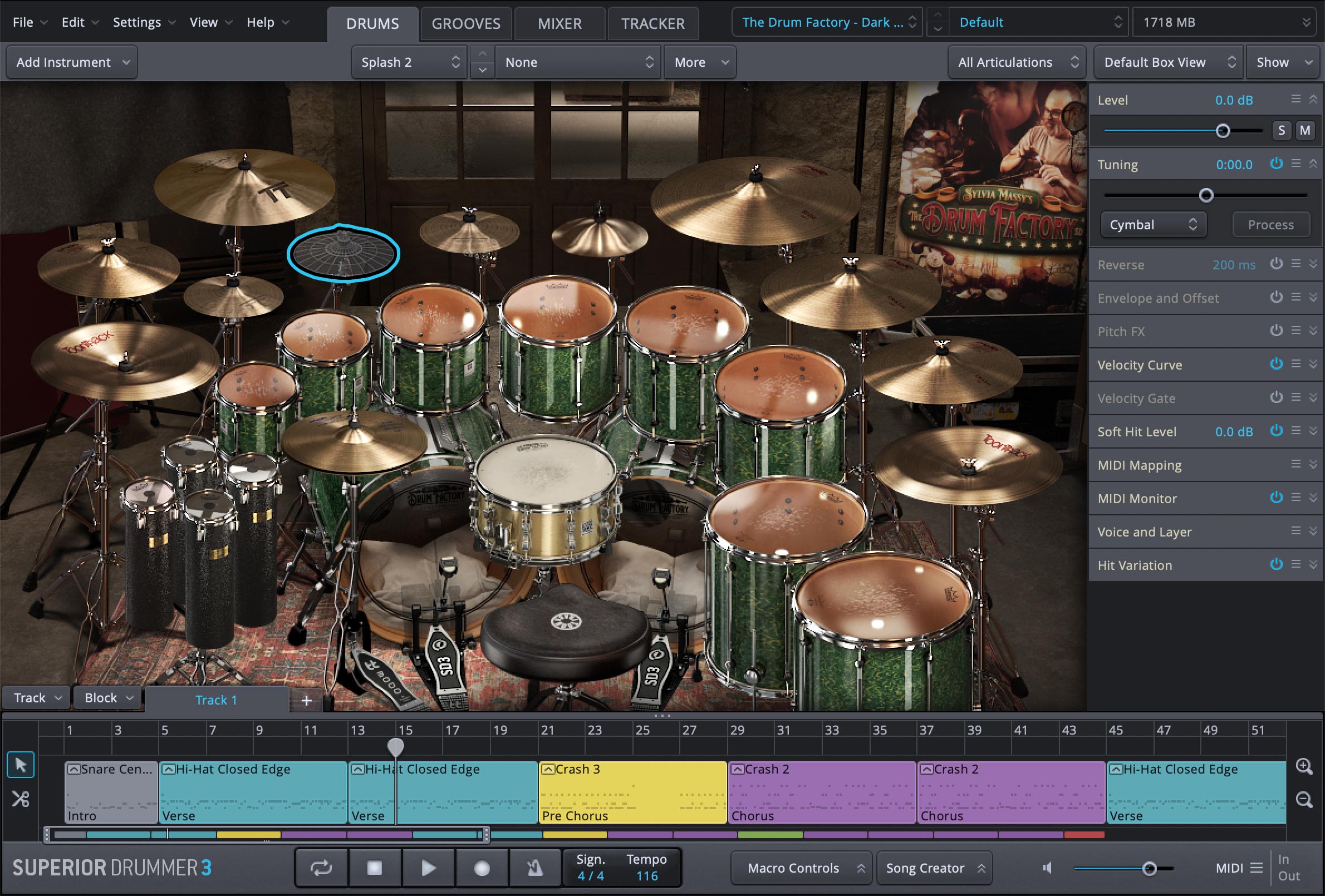Screen dimensions: 1325x896
Task: Toggle the Tuning power switch
Action: tap(1277, 164)
